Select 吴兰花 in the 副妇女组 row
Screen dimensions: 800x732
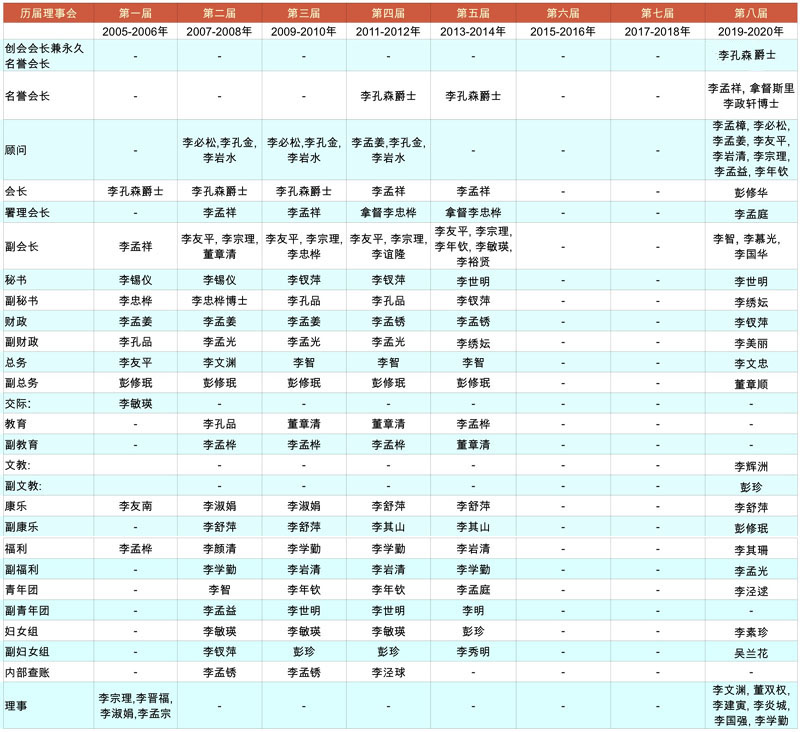click(x=751, y=651)
